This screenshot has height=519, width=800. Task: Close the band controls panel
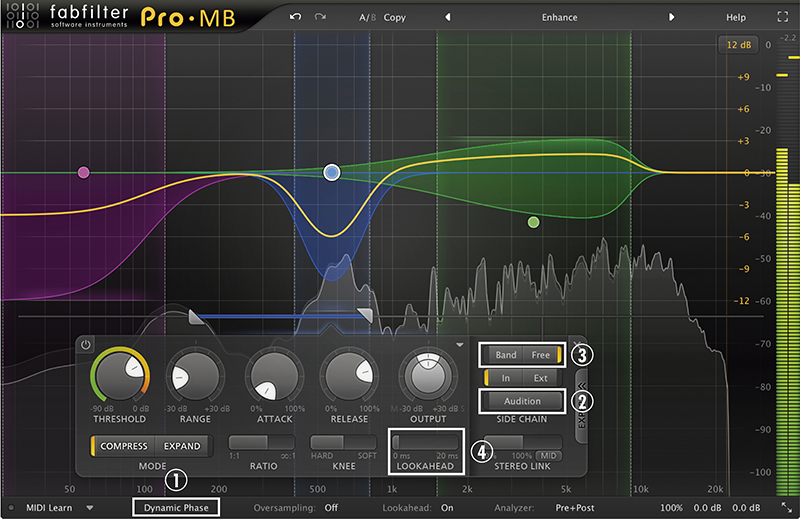click(578, 344)
